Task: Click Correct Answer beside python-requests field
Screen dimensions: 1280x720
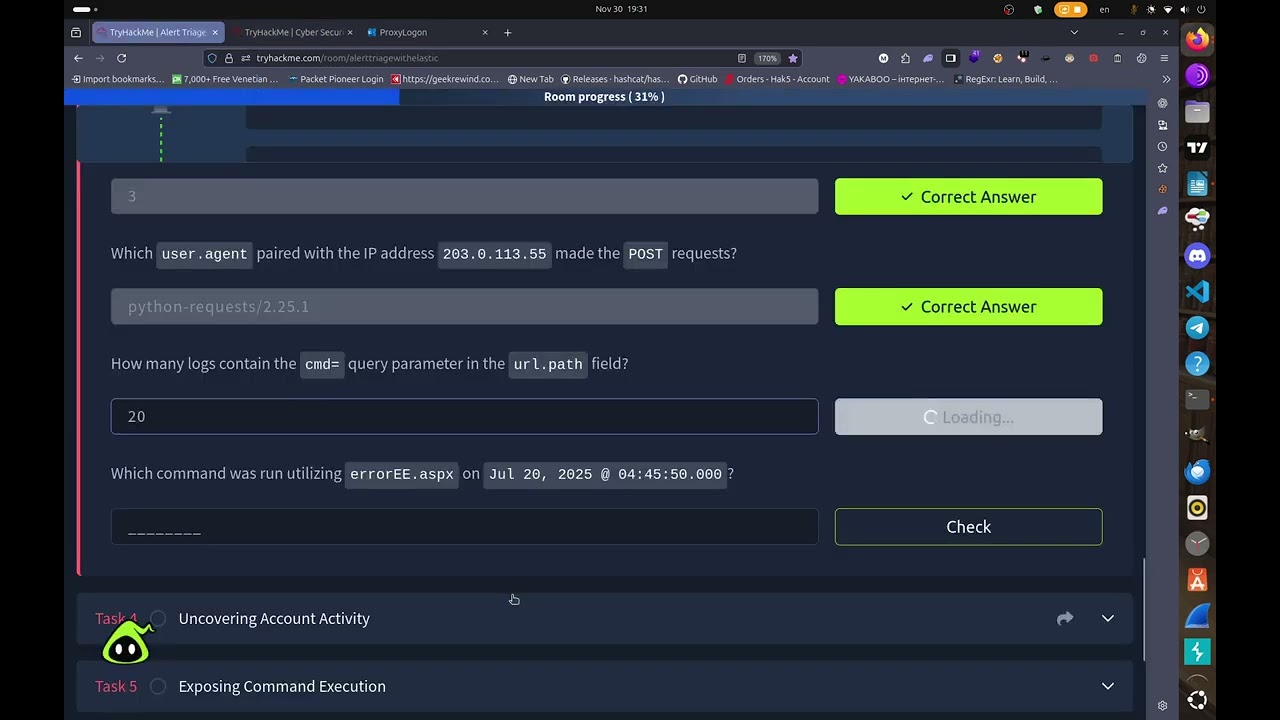Action: click(x=968, y=307)
